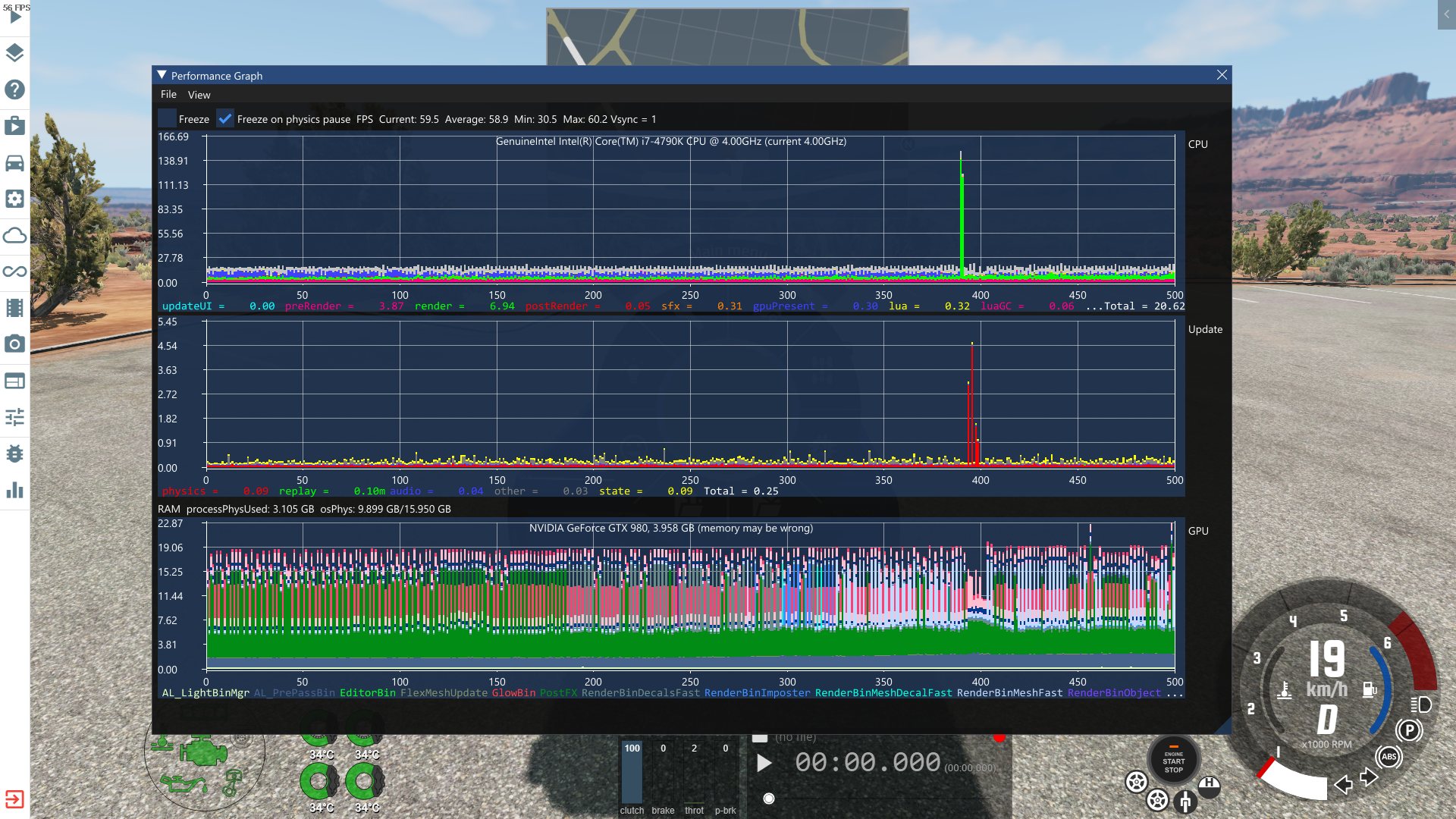Collapse the Performance Graph window triangle
The height and width of the screenshot is (819, 1456).
pyautogui.click(x=162, y=75)
